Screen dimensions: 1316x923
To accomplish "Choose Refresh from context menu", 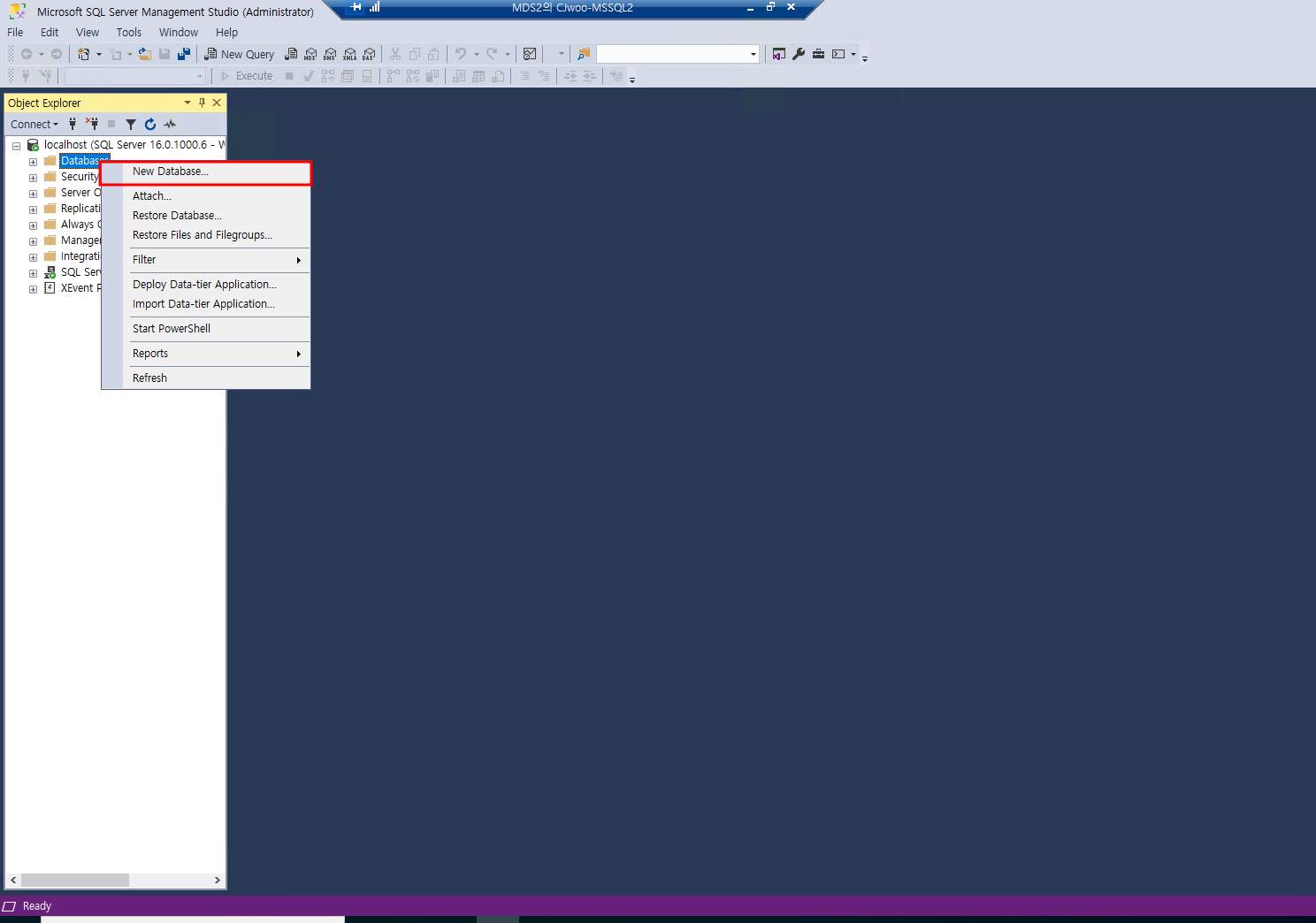I will (x=206, y=378).
